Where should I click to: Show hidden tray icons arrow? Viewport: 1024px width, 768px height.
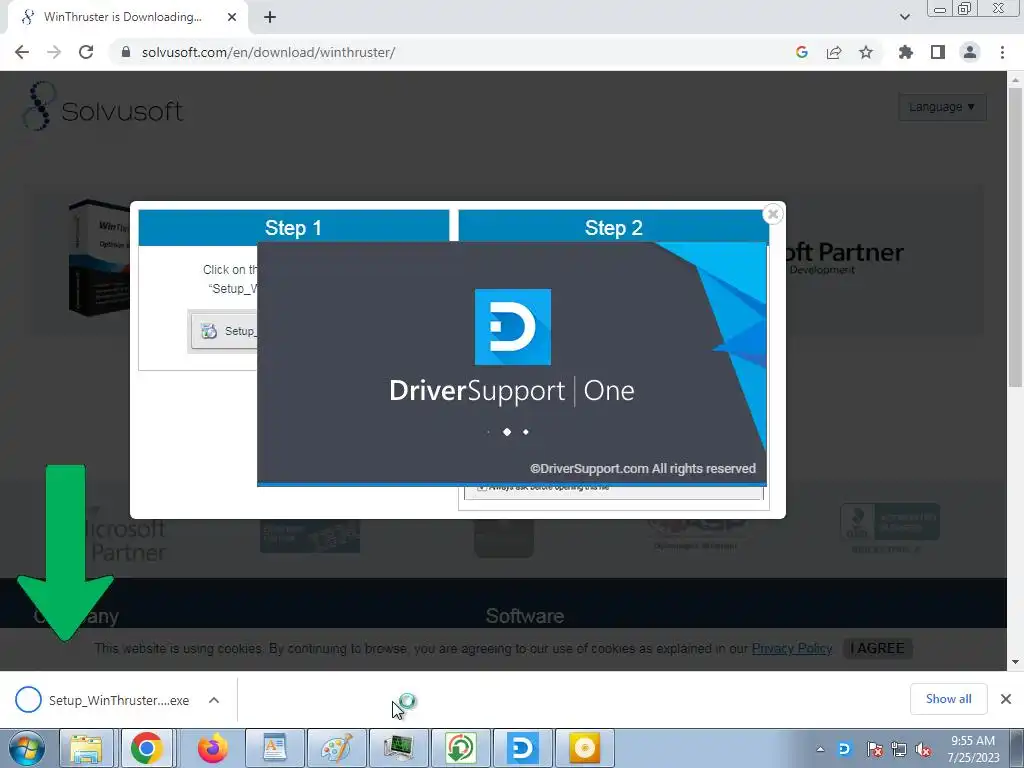point(820,749)
